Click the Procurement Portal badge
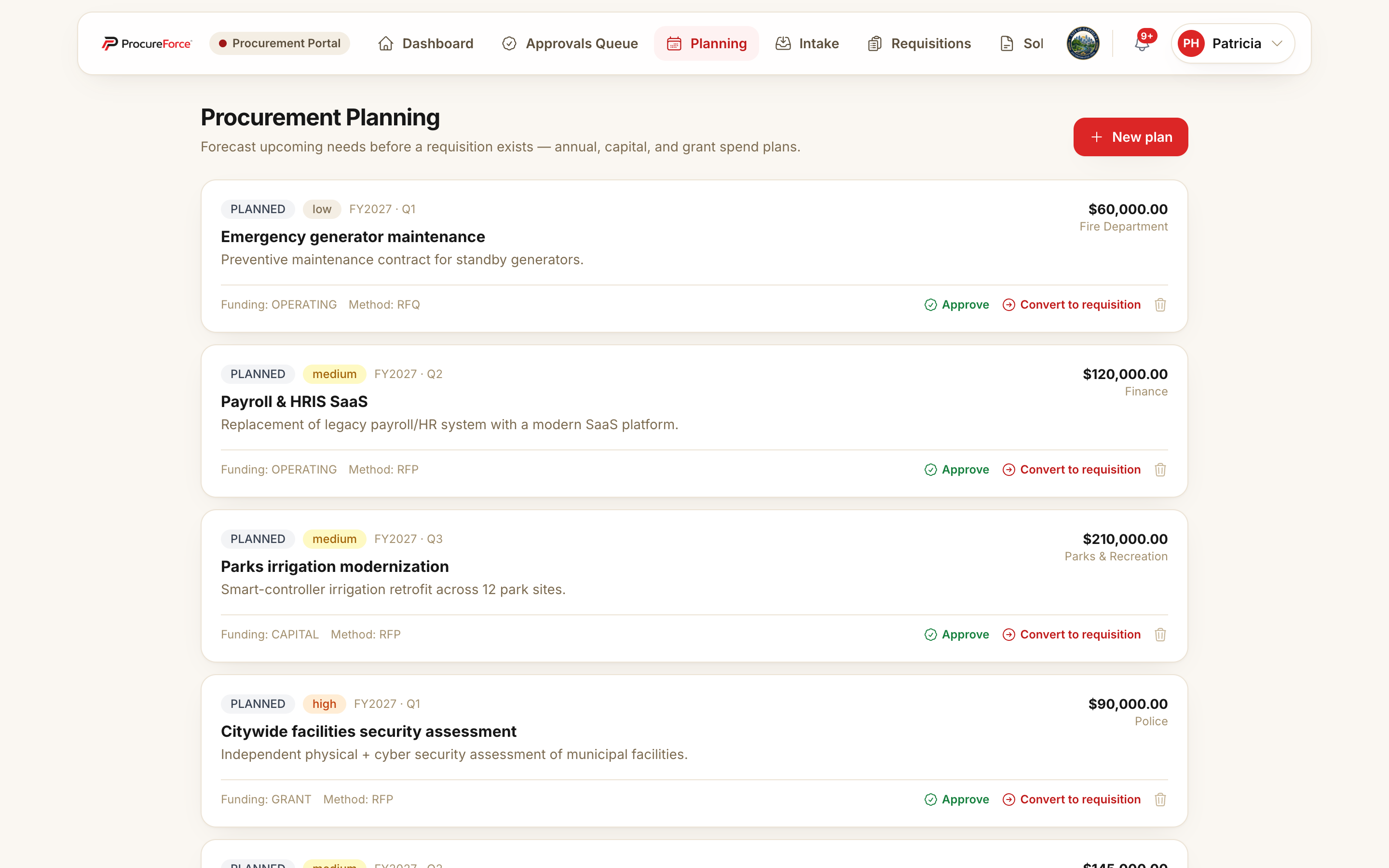Screen dimensions: 1389x868 click(x=280, y=43)
